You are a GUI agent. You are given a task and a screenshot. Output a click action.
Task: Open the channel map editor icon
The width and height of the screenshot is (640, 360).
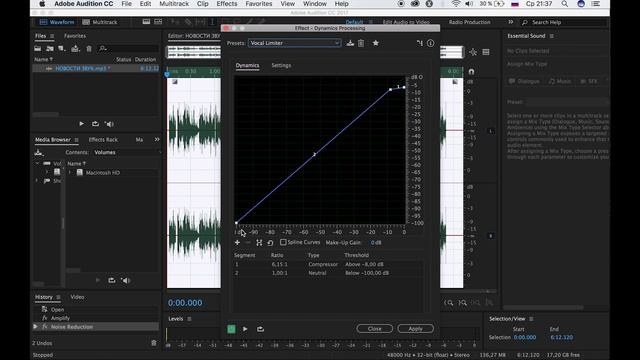click(420, 43)
